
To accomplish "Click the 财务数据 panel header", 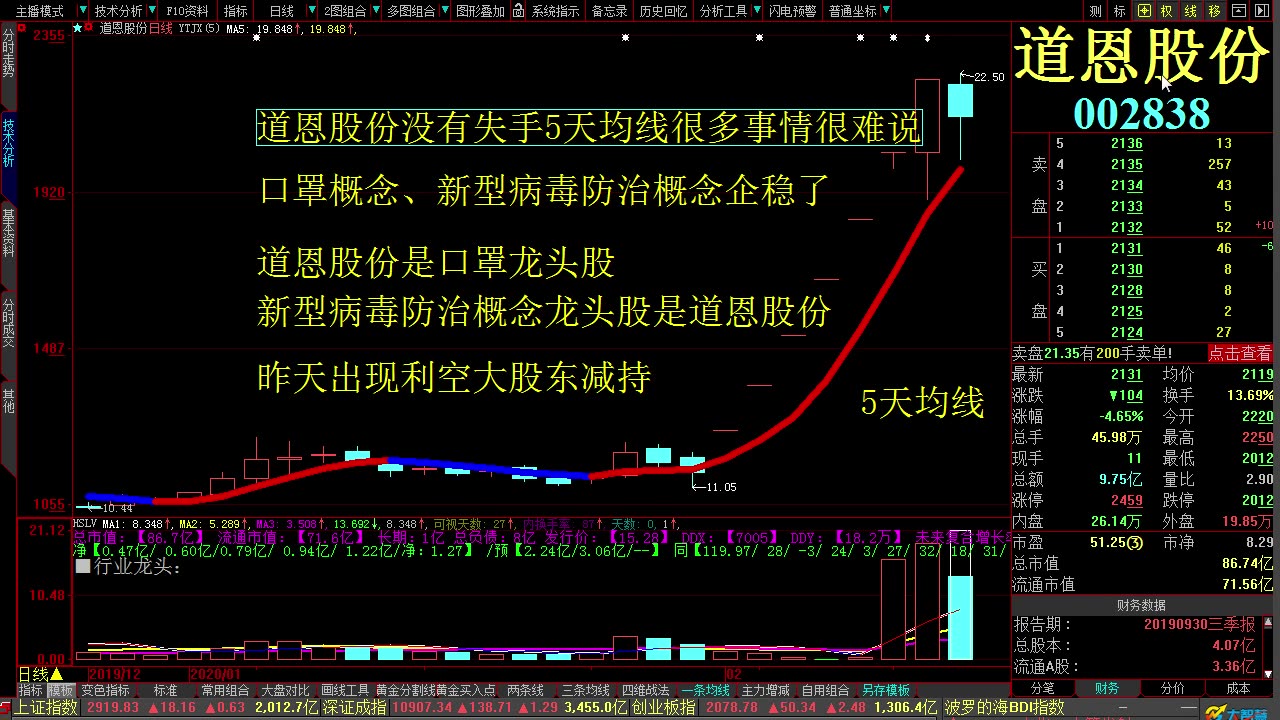I will tap(1141, 605).
